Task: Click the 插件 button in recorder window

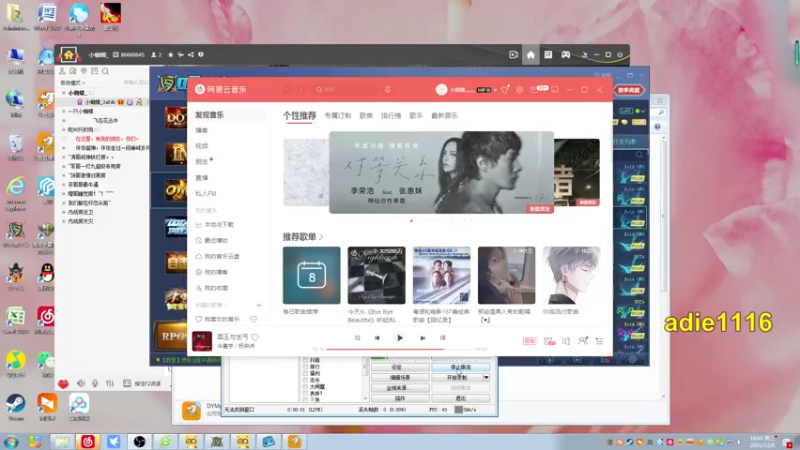Action: click(400, 398)
